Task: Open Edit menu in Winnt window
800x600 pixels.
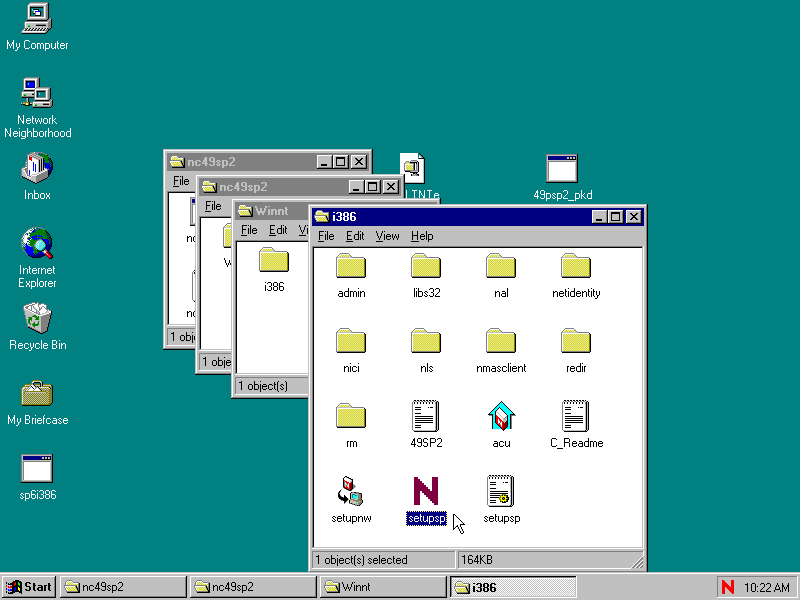Action: pos(278,230)
